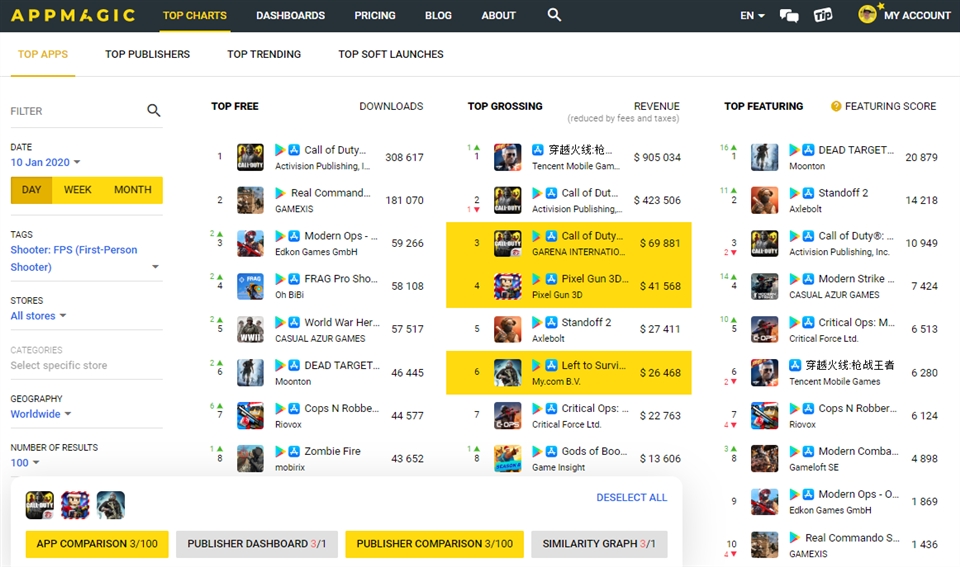The width and height of the screenshot is (960, 567).
Task: Select the WEEK date range toggle
Action: point(78,190)
